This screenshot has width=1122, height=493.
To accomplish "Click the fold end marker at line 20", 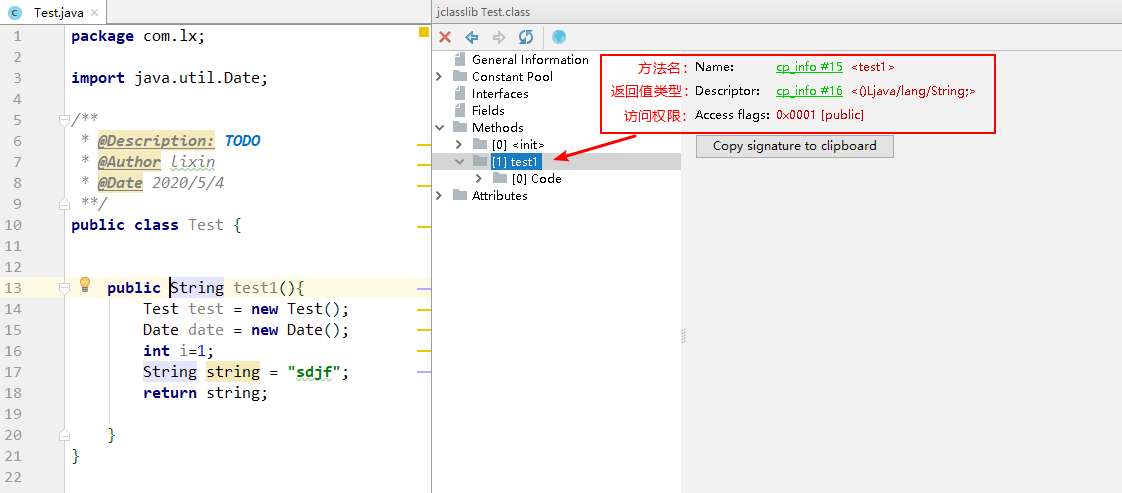I will click(64, 434).
